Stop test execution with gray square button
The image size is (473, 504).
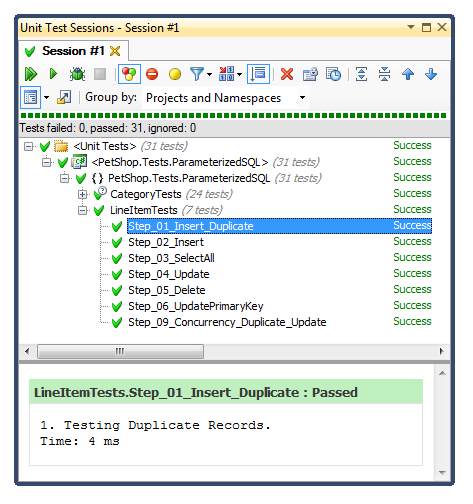[100, 74]
